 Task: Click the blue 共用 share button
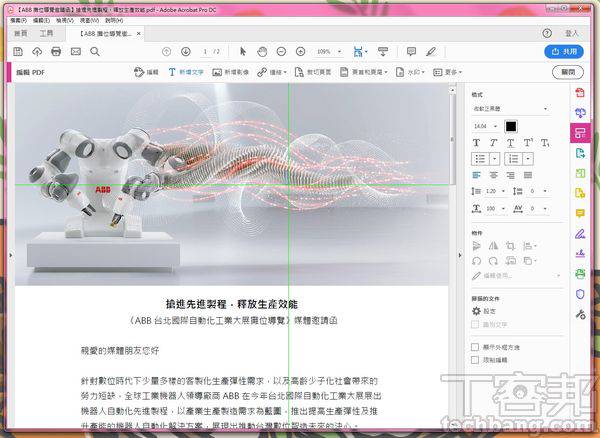coord(564,51)
